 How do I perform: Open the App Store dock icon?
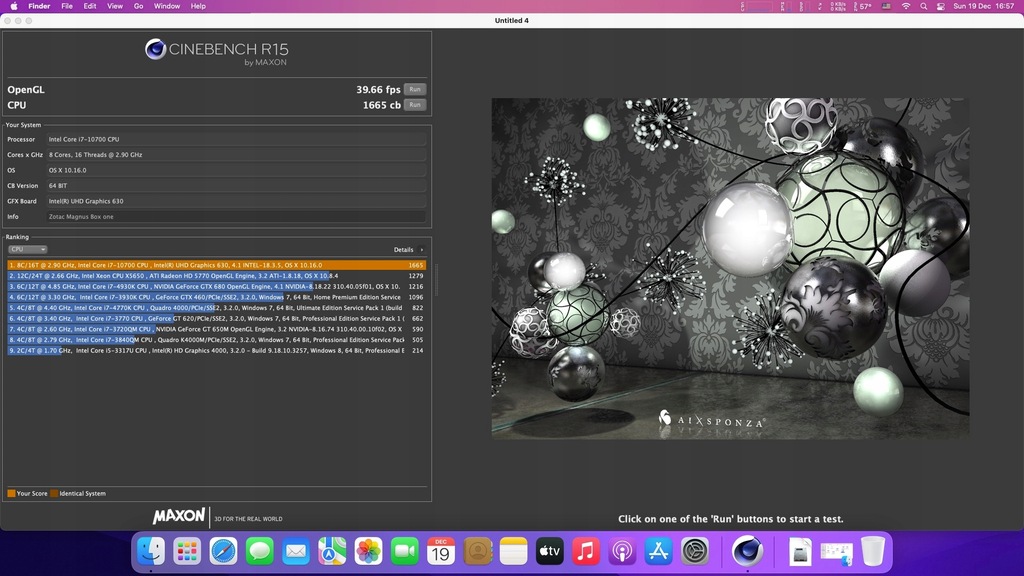click(x=658, y=551)
